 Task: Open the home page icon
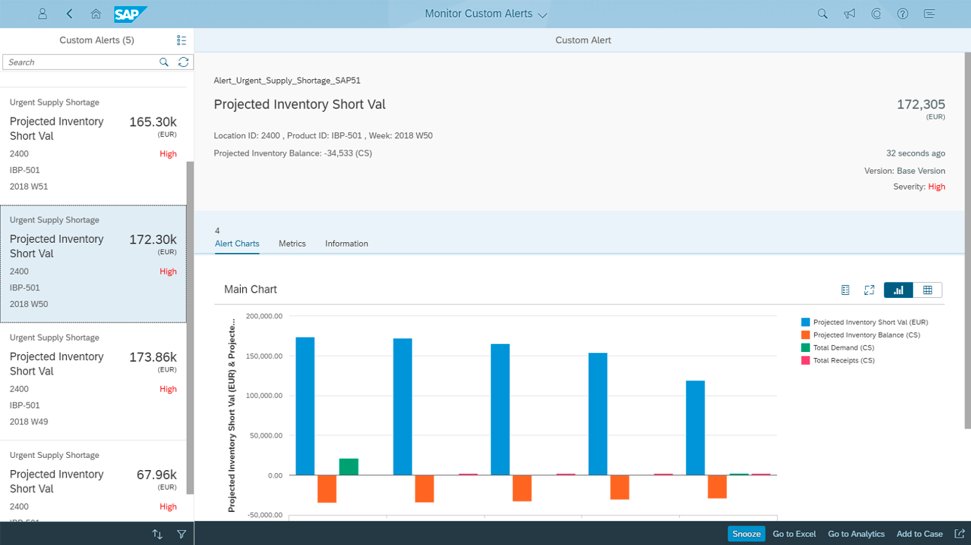click(x=96, y=14)
